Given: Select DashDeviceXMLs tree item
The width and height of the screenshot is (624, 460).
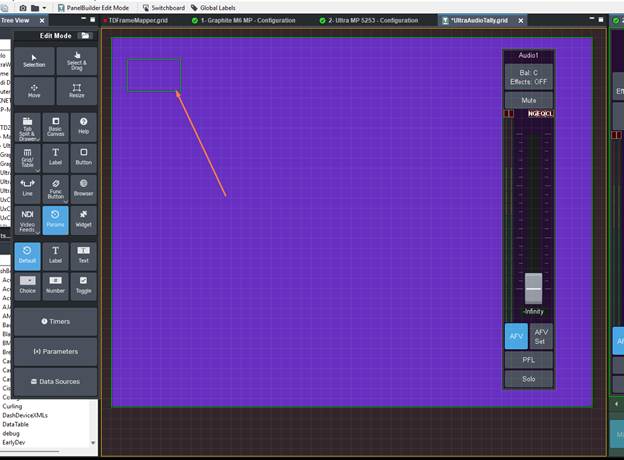Looking at the screenshot, I should [25, 415].
